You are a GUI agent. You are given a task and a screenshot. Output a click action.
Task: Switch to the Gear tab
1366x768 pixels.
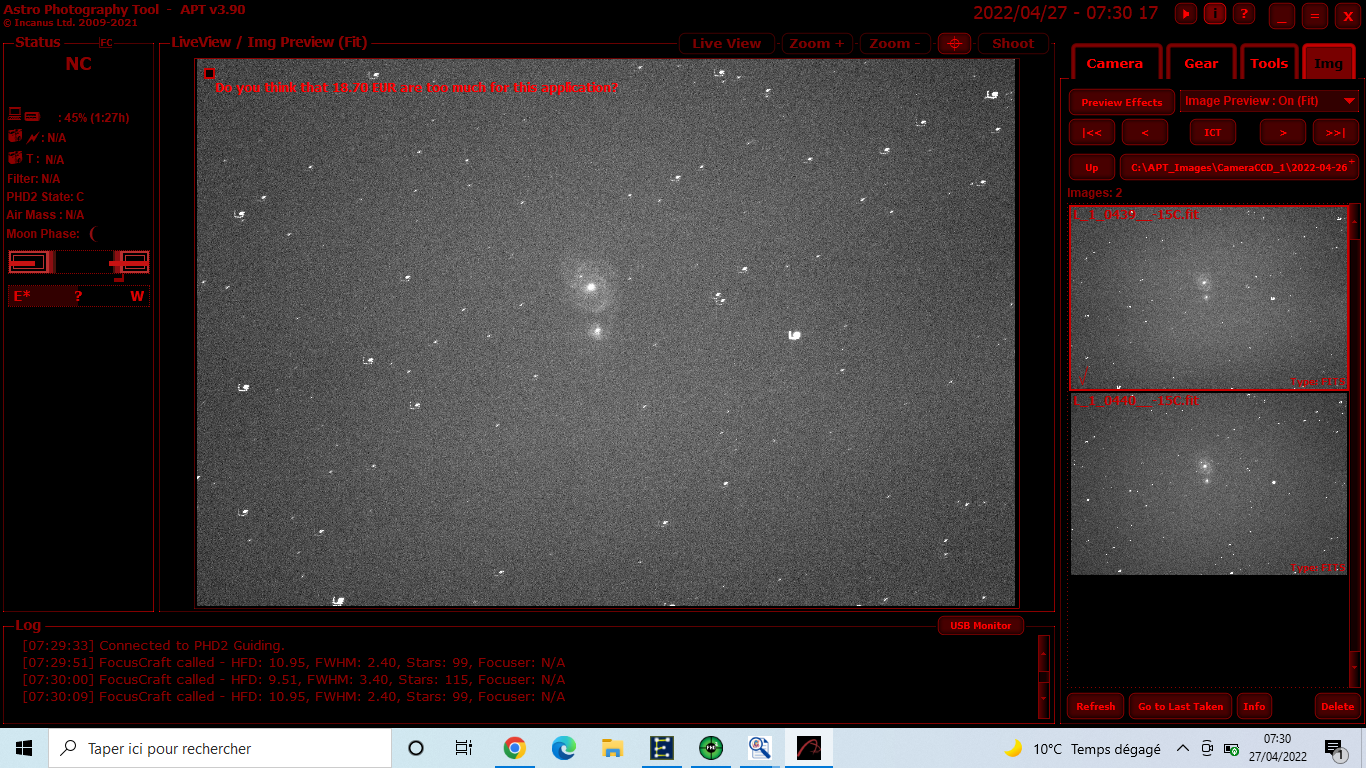point(1201,63)
